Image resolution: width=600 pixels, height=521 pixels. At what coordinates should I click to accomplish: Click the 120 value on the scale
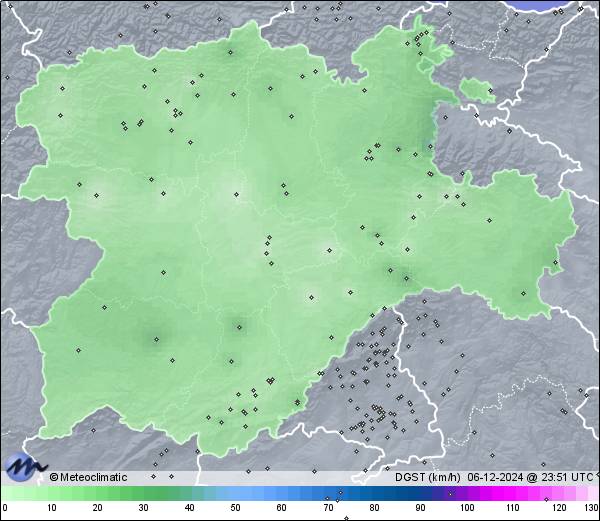(x=559, y=508)
